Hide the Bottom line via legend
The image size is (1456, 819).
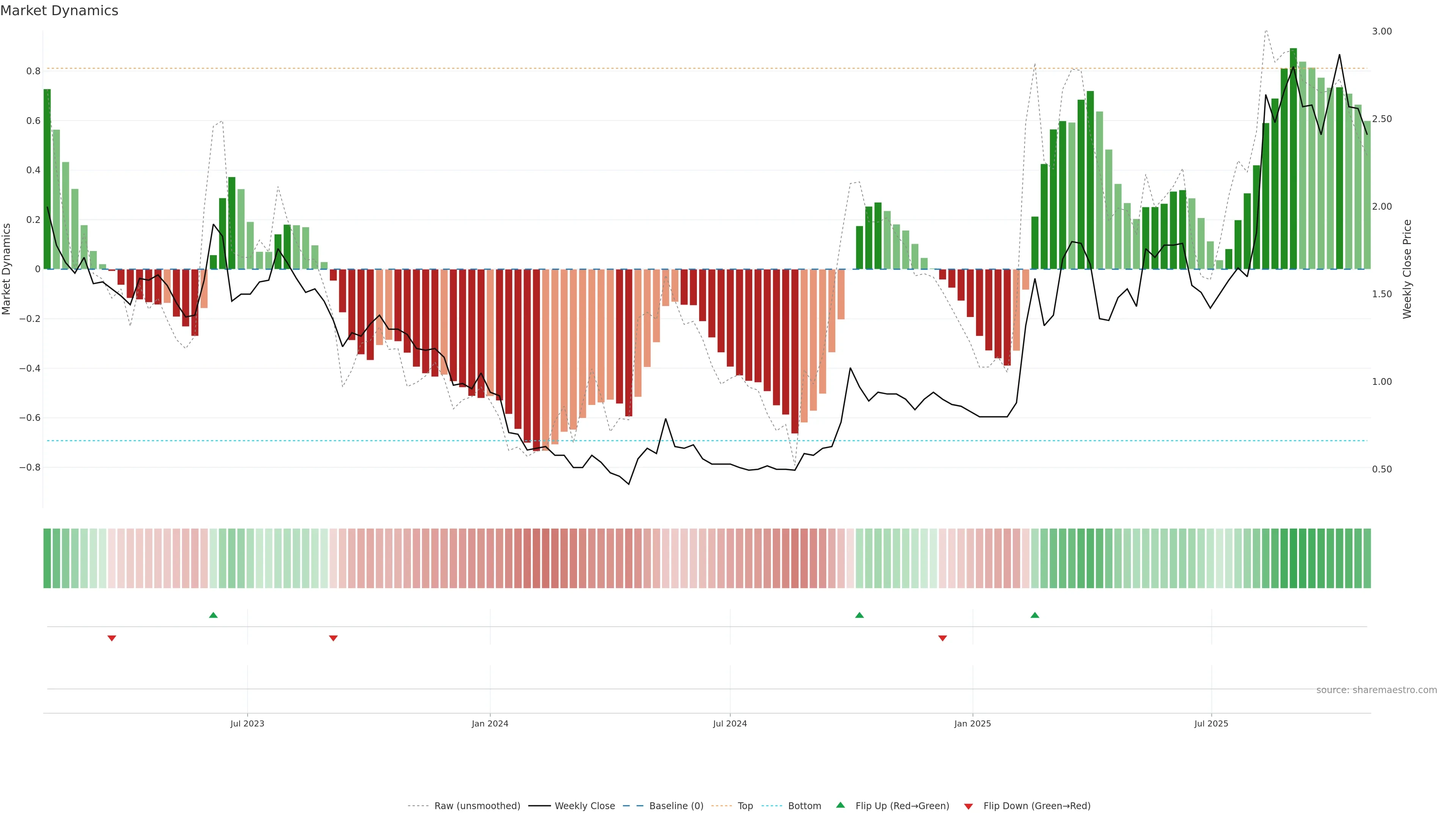[x=804, y=806]
